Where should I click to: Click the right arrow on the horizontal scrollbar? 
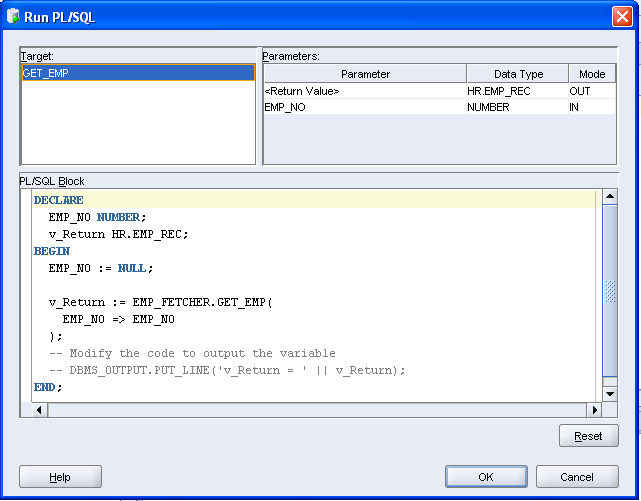click(594, 410)
